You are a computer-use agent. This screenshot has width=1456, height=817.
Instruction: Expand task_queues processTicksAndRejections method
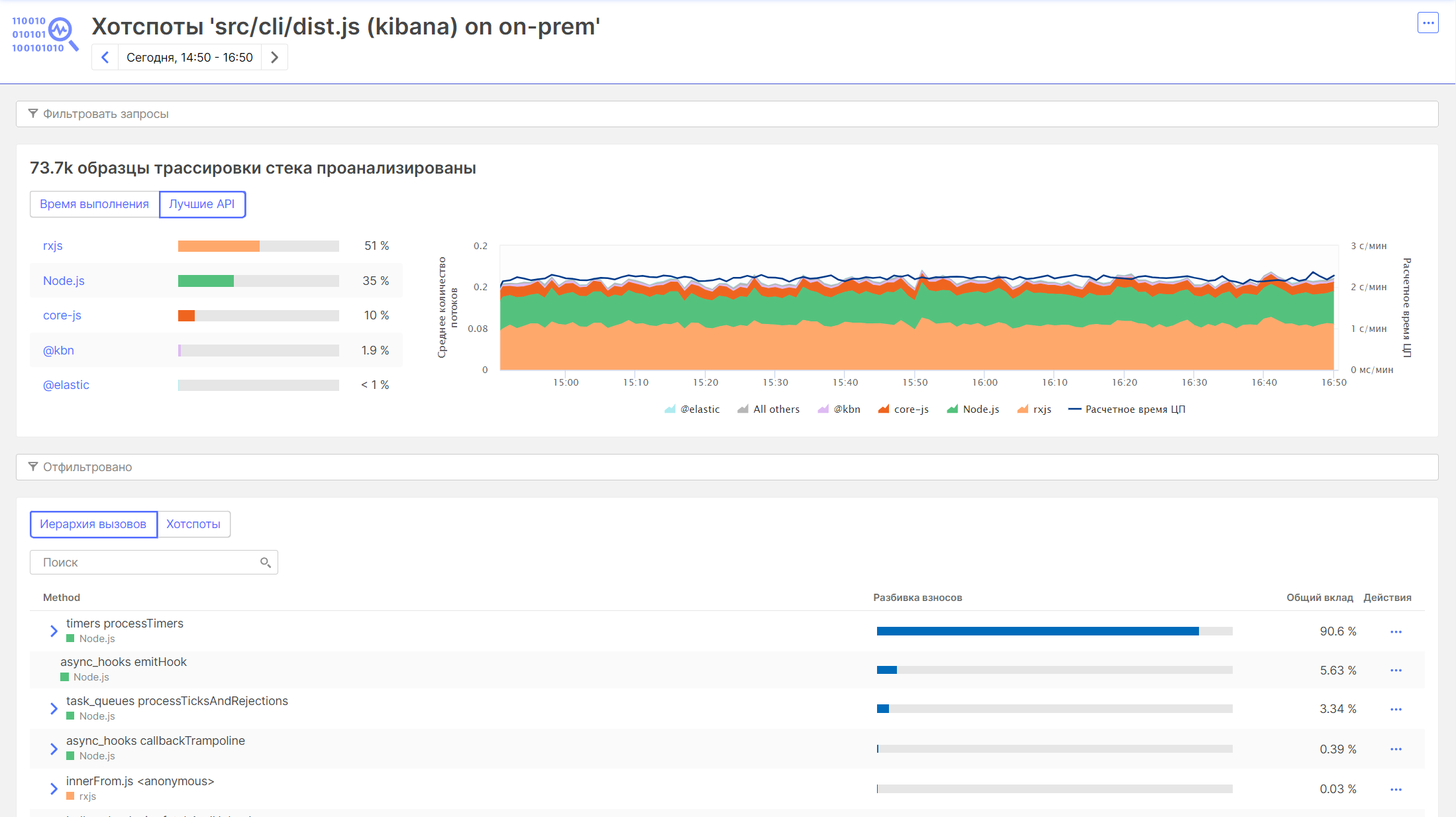pos(54,709)
